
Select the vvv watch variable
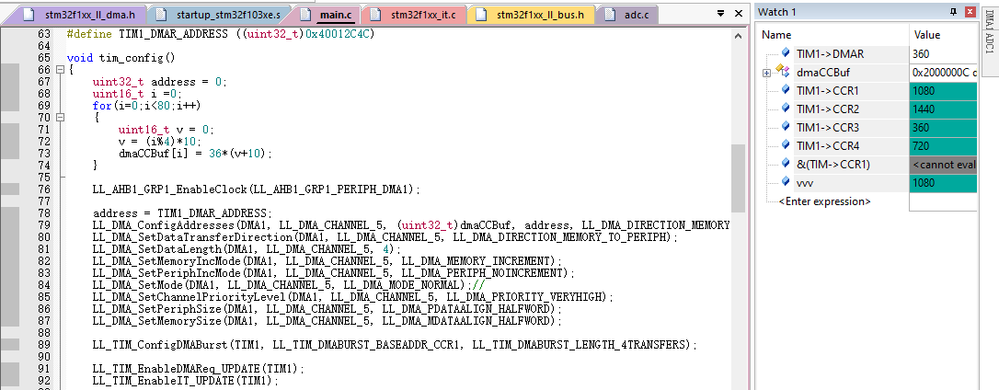(805, 183)
